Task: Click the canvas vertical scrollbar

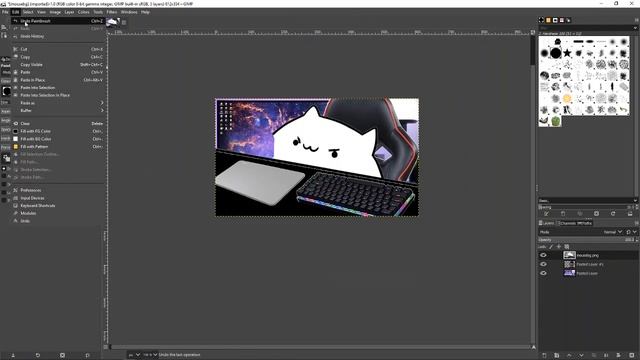Action: coord(533,190)
